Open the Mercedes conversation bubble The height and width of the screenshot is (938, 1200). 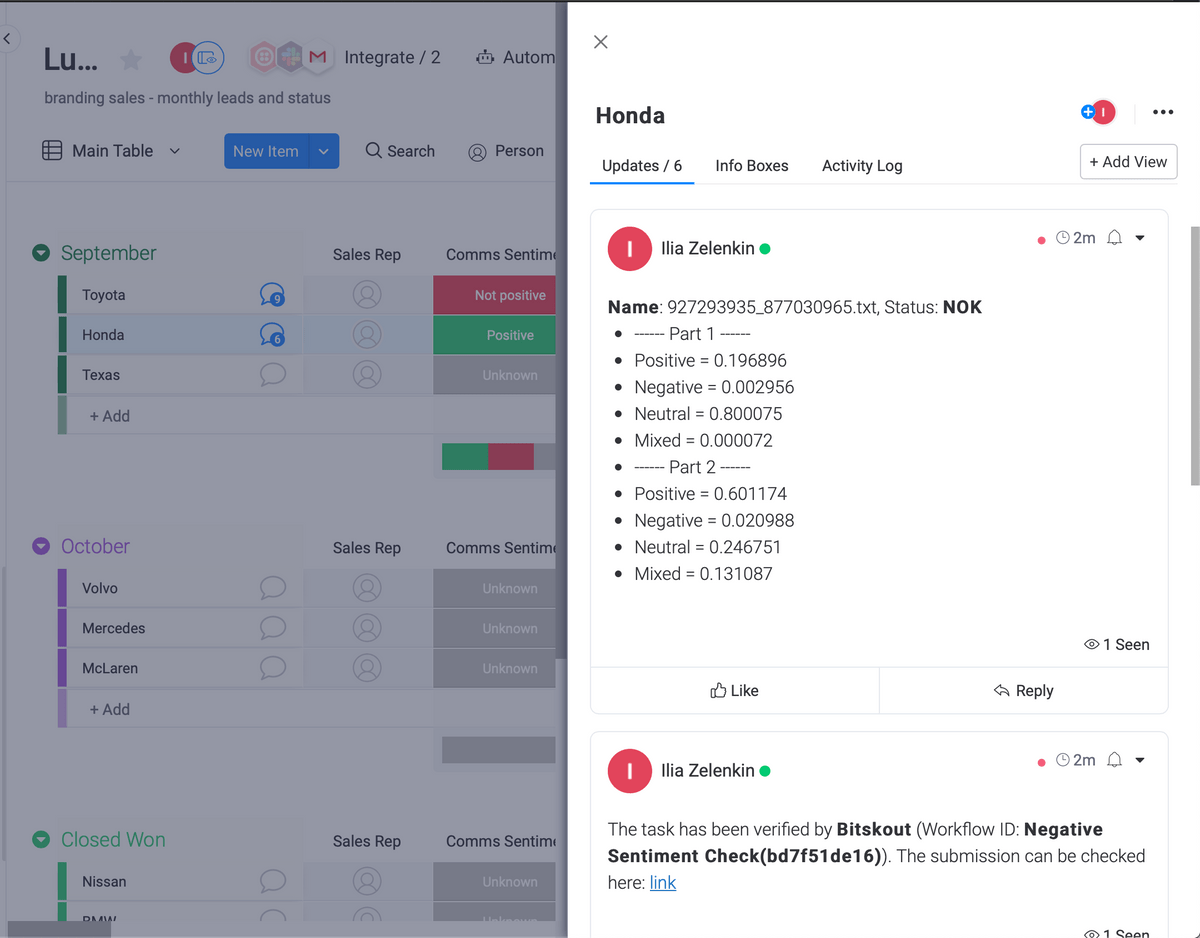[272, 628]
